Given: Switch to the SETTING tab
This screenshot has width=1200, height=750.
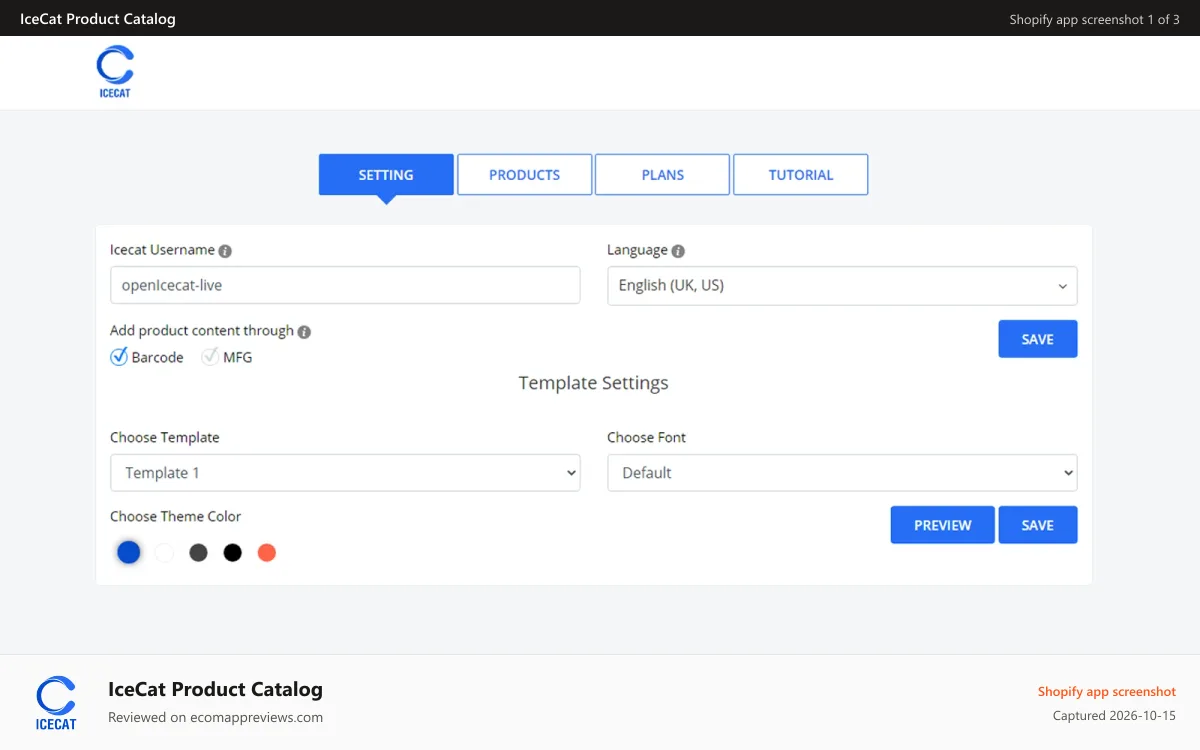Looking at the screenshot, I should 386,175.
